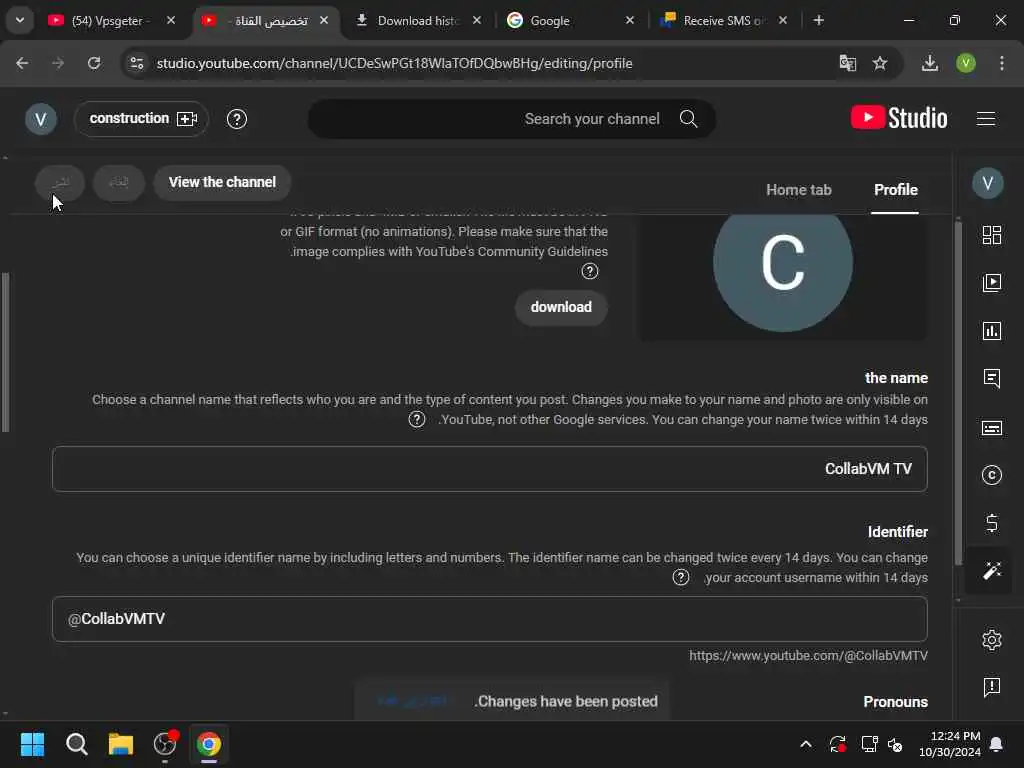This screenshot has width=1024, height=768.
Task: Select the Profile tab
Action: (x=895, y=190)
